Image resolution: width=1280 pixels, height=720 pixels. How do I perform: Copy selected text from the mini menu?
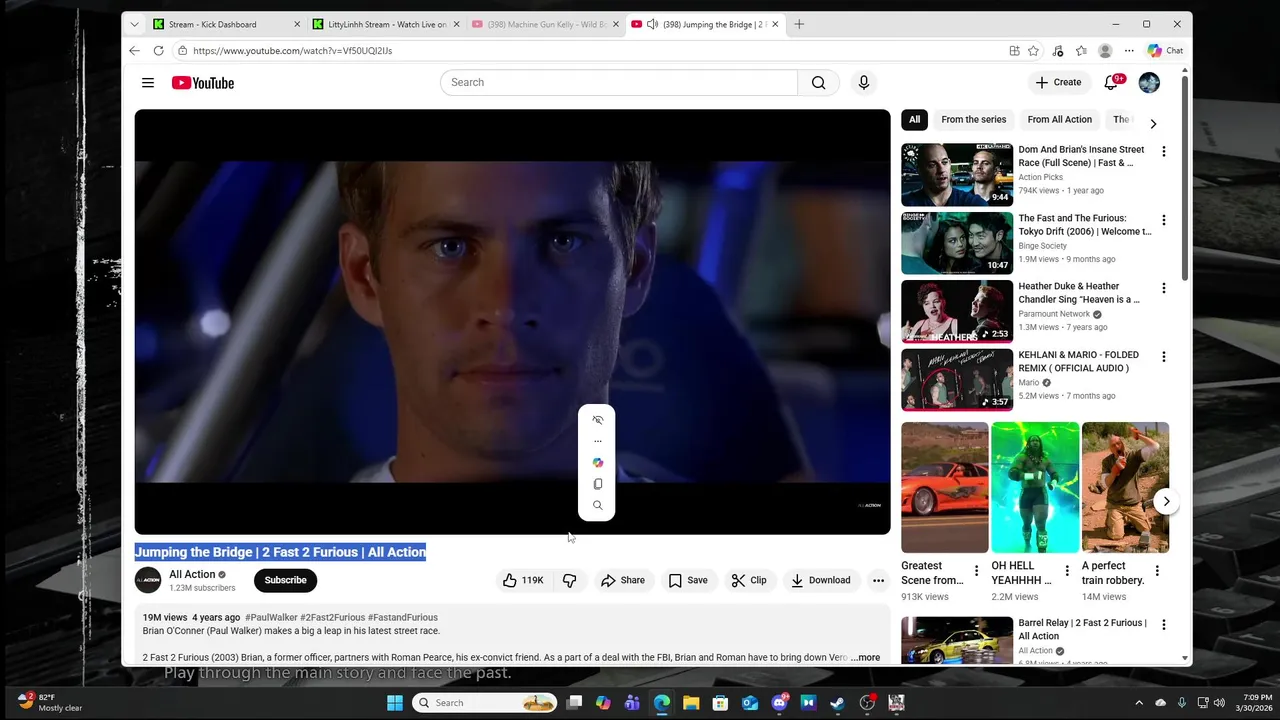(x=597, y=484)
